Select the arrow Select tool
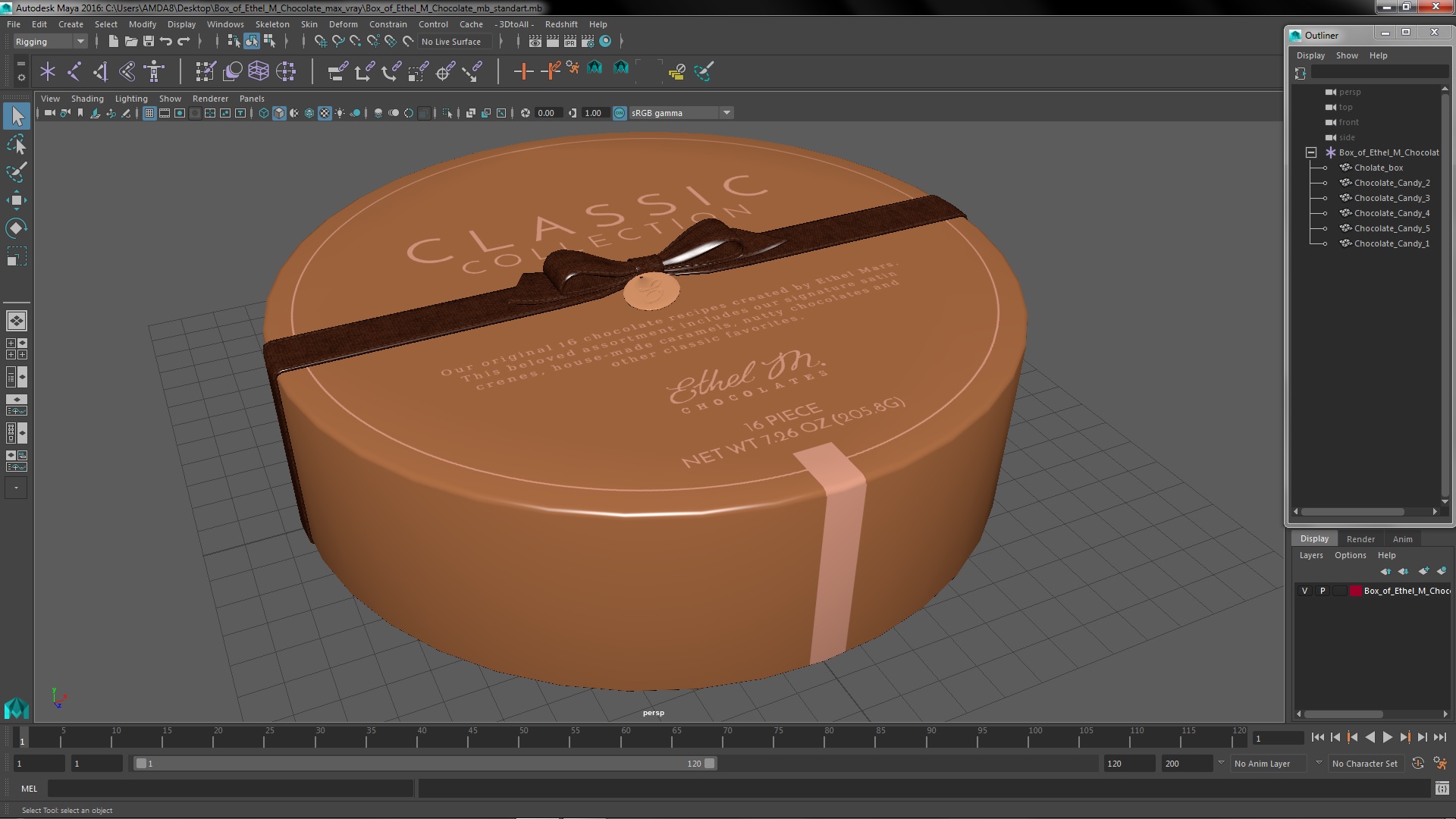Screen dimensions: 1456x819 (x=17, y=116)
